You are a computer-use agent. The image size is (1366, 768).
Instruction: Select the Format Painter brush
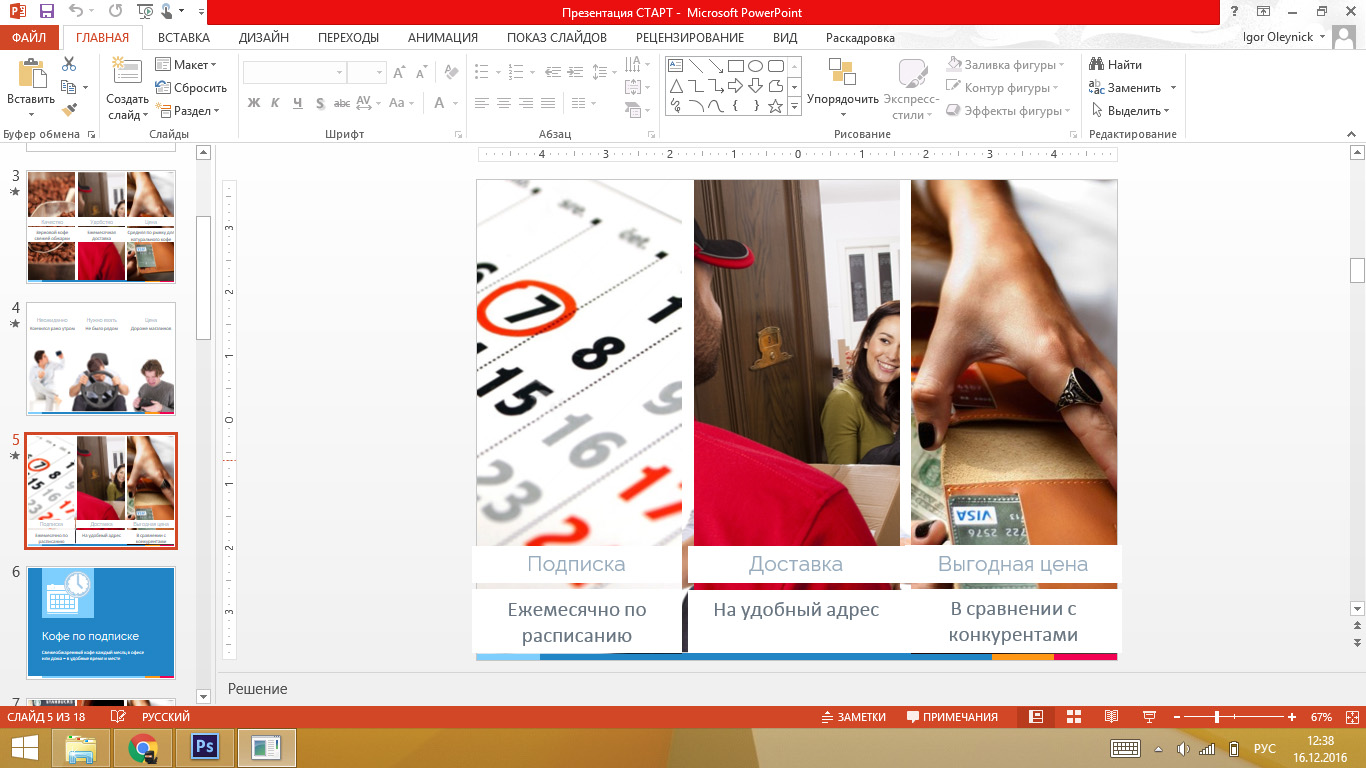click(69, 110)
